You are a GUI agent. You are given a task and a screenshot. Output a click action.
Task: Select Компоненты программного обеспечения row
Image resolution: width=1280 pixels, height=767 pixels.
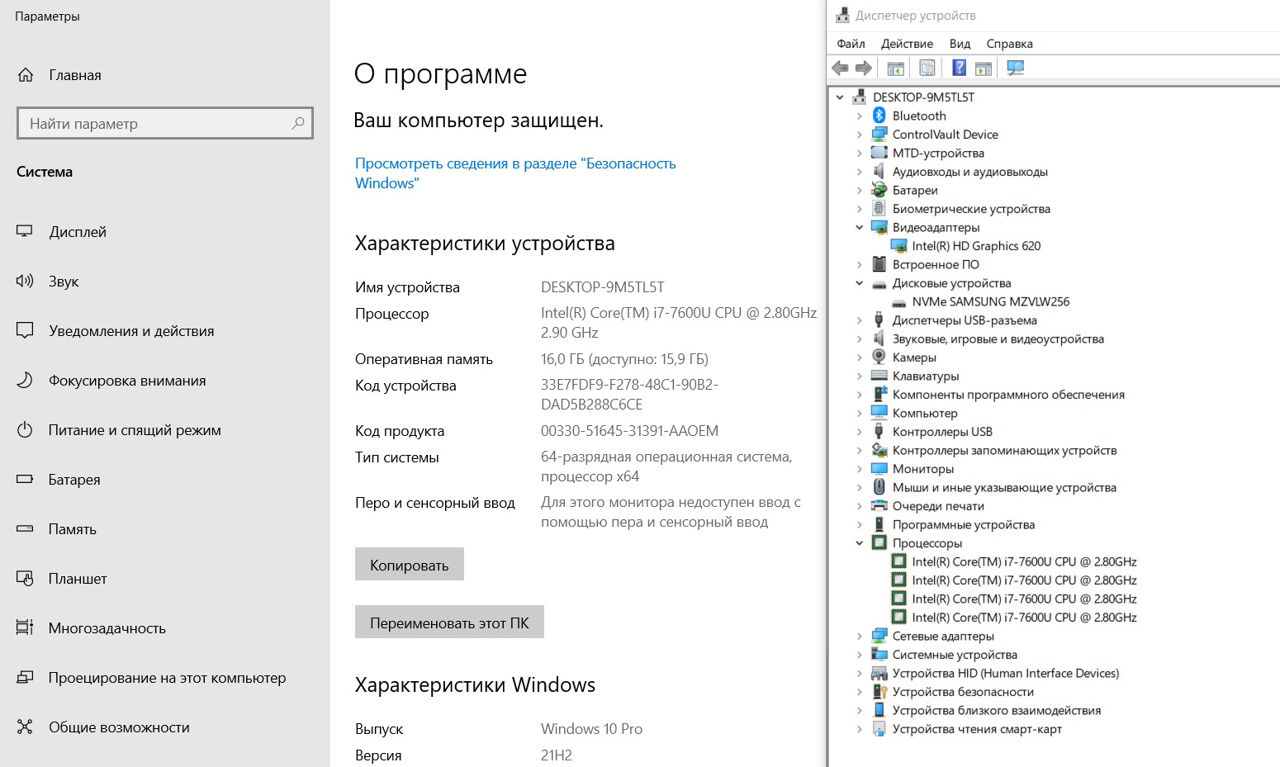1008,395
